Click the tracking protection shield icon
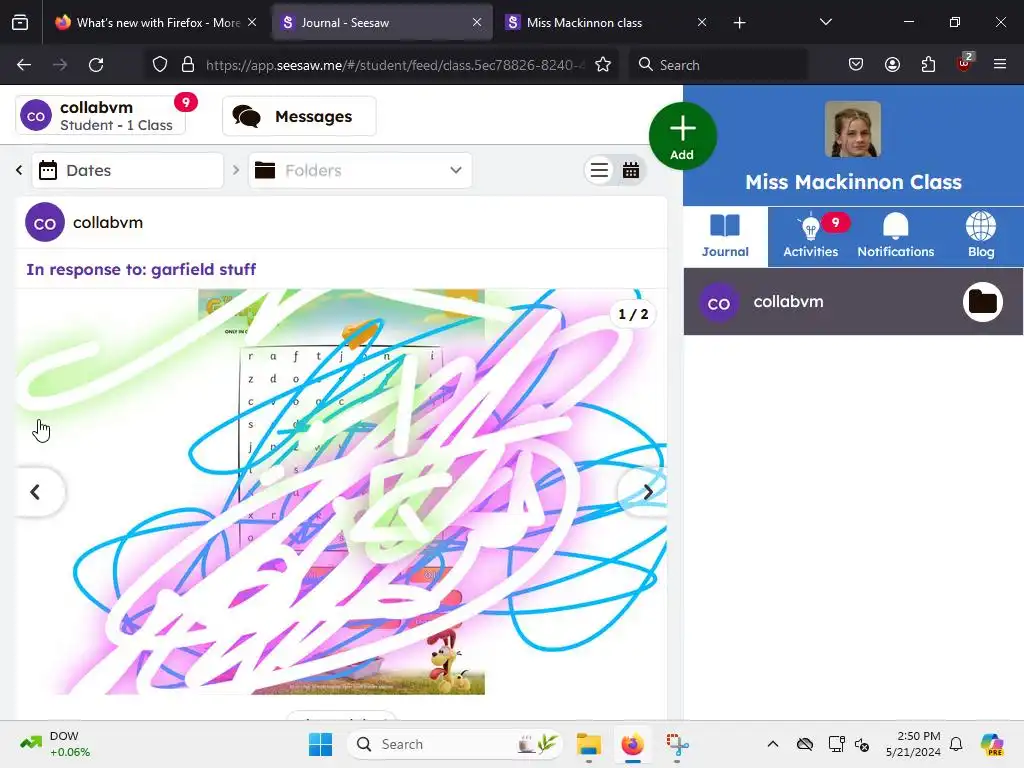This screenshot has height=768, width=1024. [x=160, y=65]
